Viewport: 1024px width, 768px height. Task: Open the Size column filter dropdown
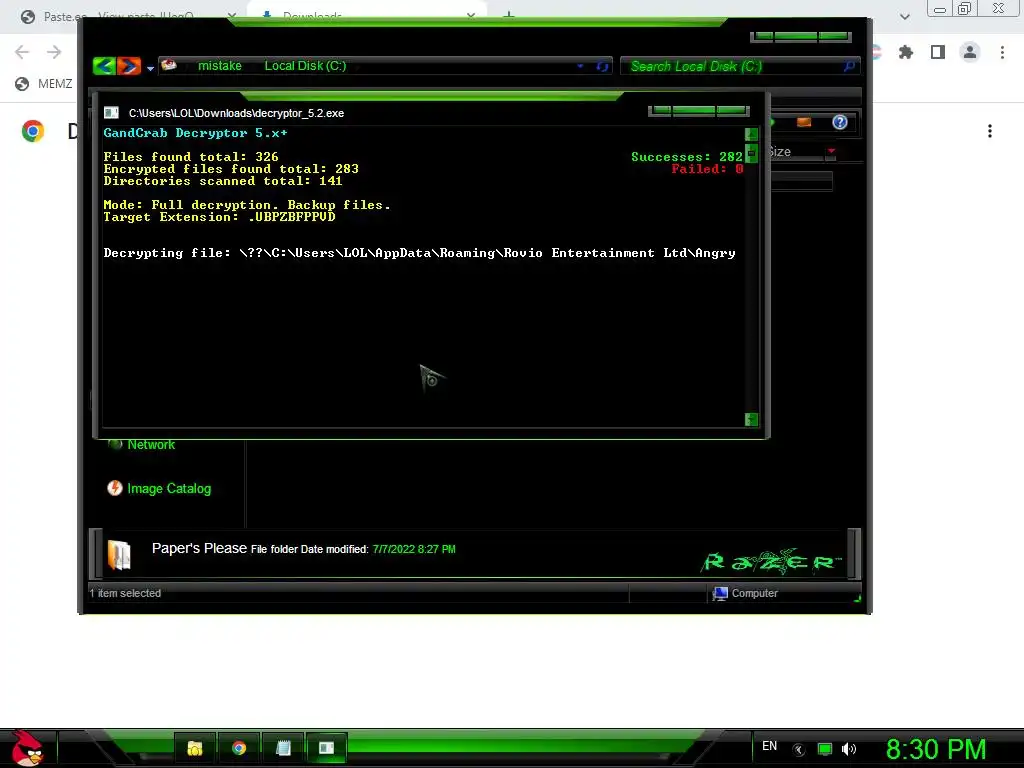click(831, 152)
